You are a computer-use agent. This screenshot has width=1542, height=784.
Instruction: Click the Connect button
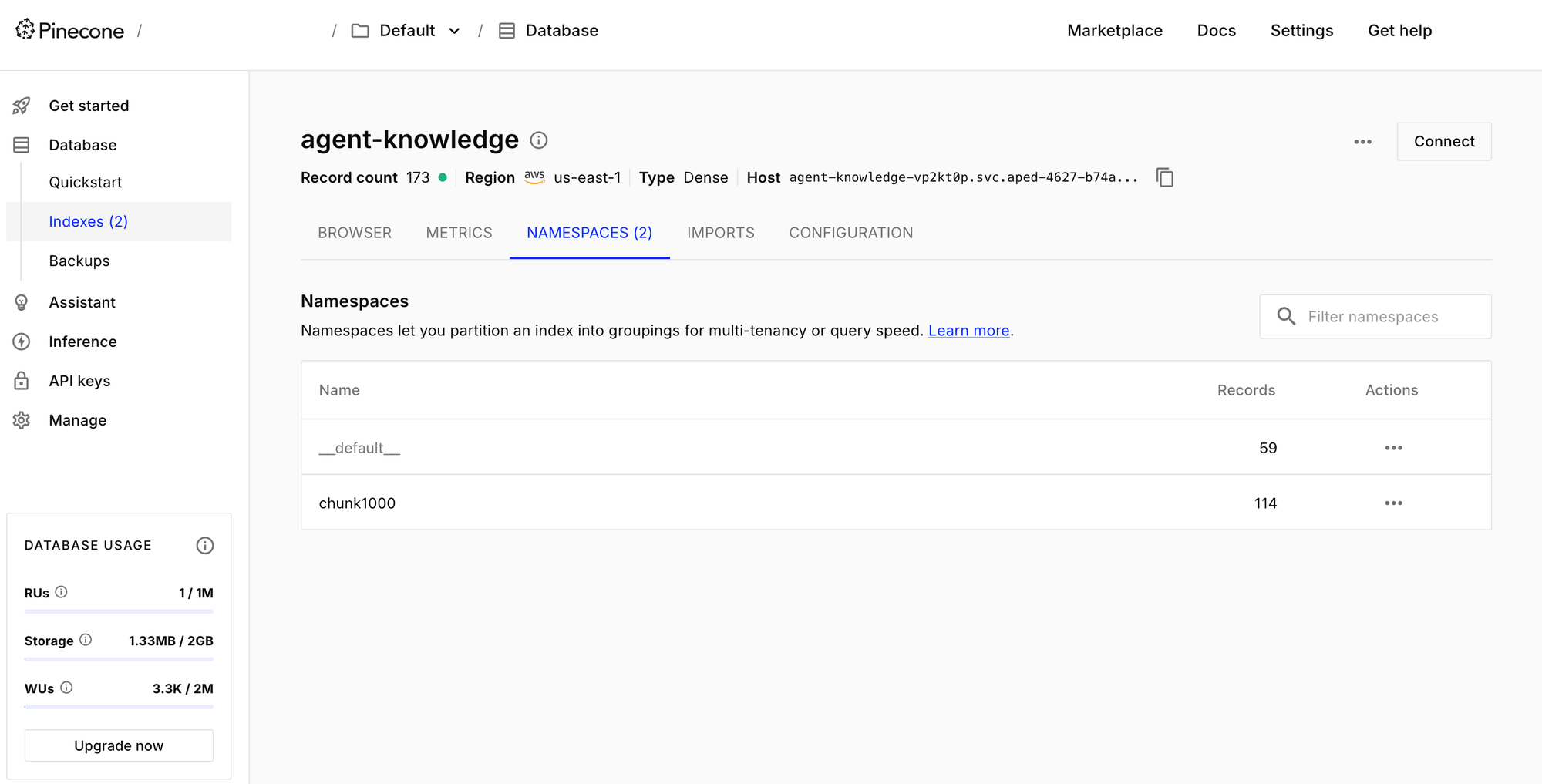1444,142
